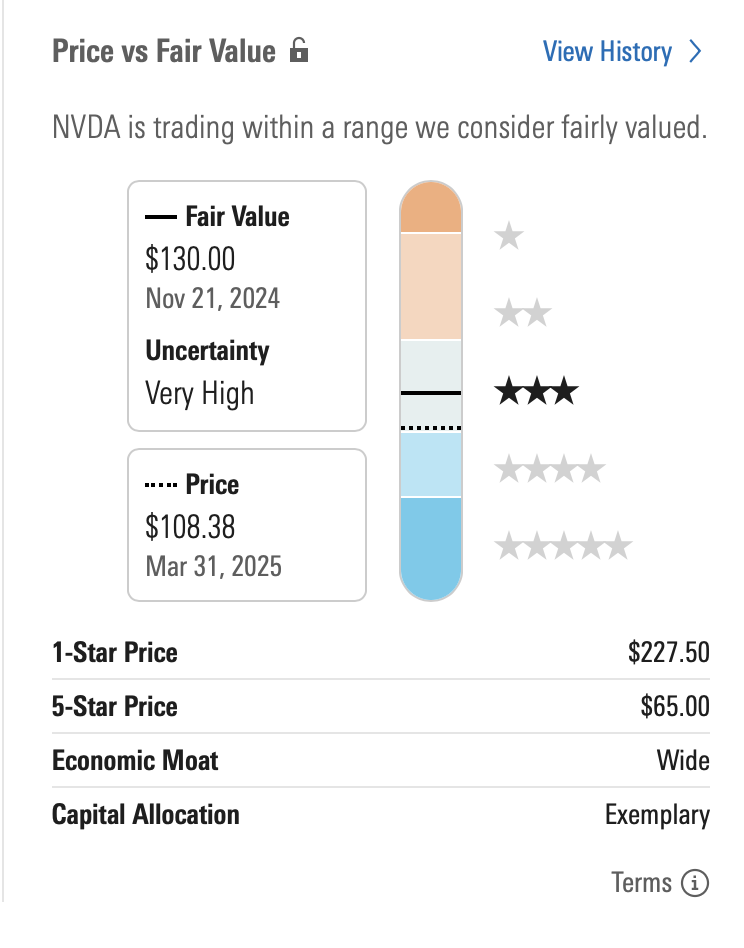Click the one-star rating icon
This screenshot has height=948, width=744.
click(x=509, y=237)
